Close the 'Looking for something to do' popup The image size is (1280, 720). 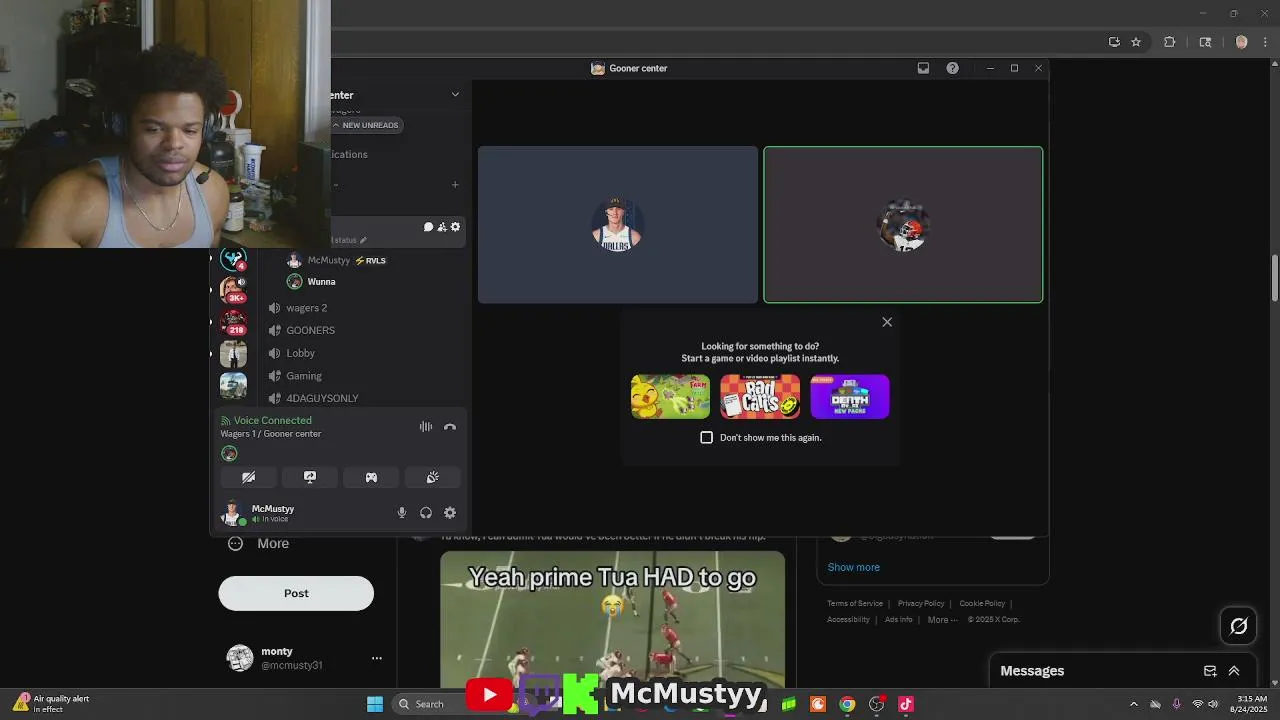tap(887, 322)
